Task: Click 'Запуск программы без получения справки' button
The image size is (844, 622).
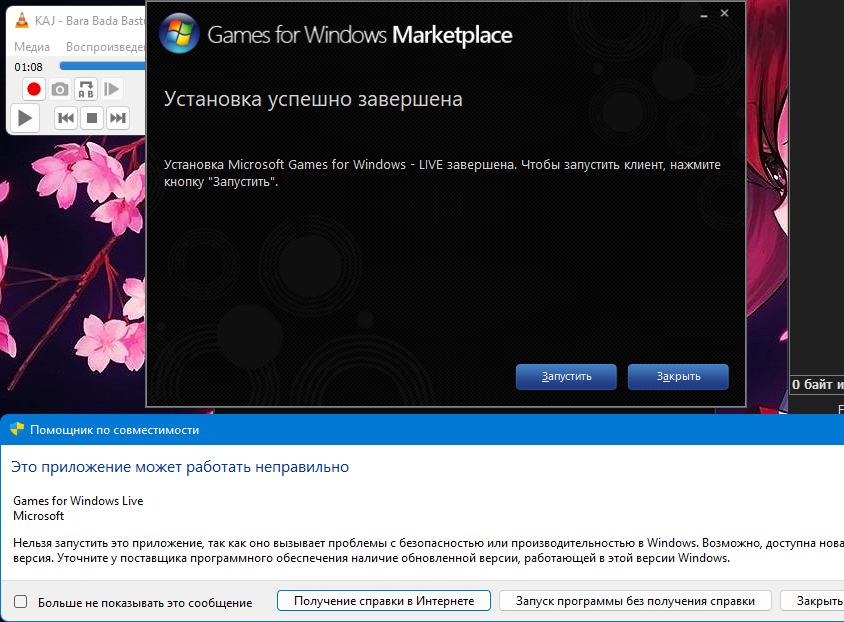Action: click(x=635, y=601)
